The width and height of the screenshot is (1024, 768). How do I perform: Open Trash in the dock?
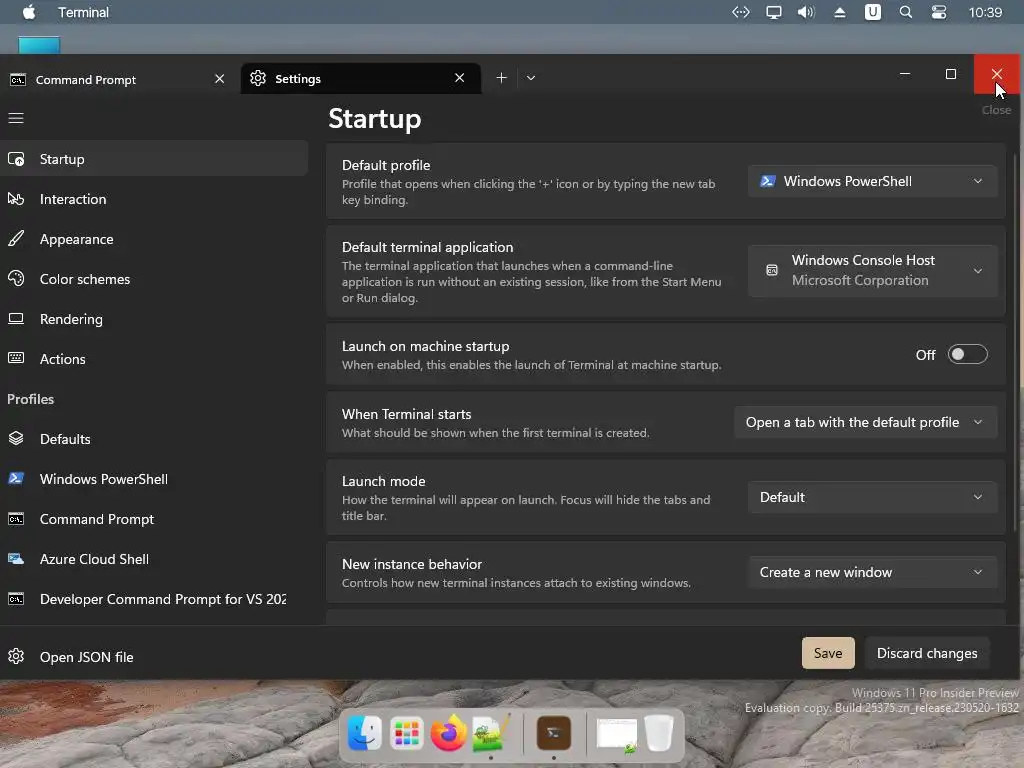[659, 733]
